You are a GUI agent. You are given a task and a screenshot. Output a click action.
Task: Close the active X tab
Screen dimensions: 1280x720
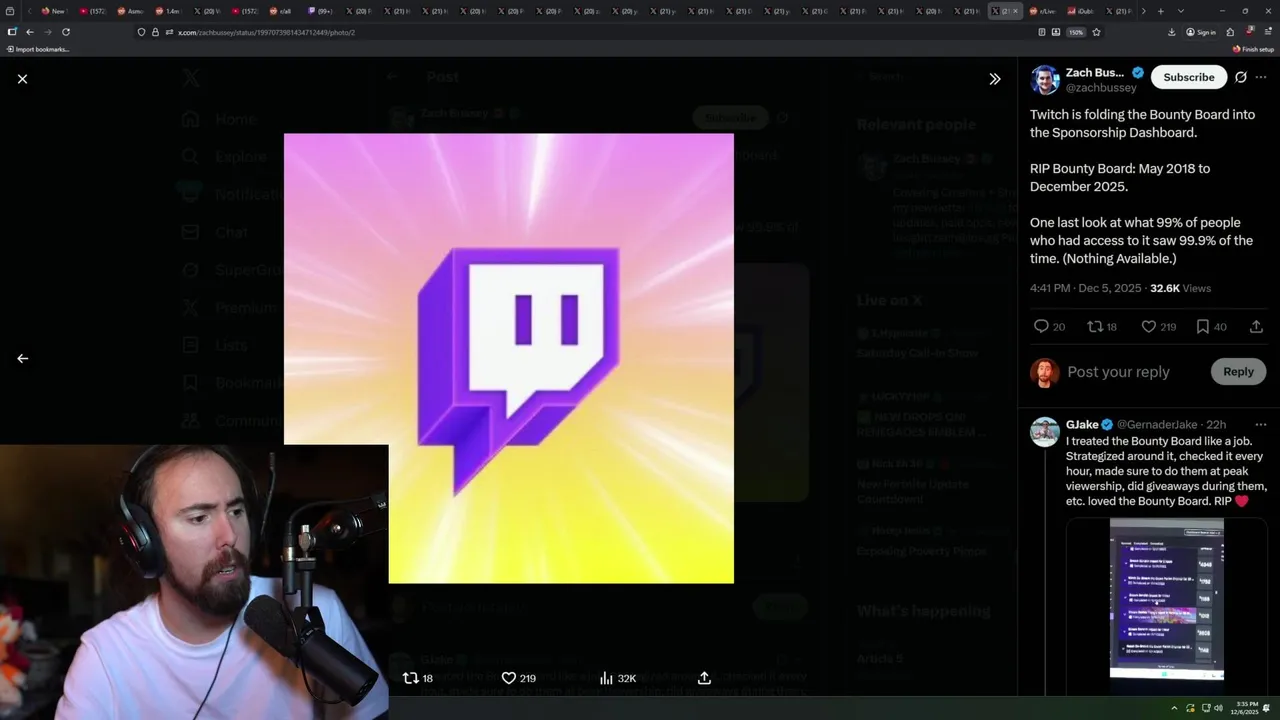[x=1015, y=11]
